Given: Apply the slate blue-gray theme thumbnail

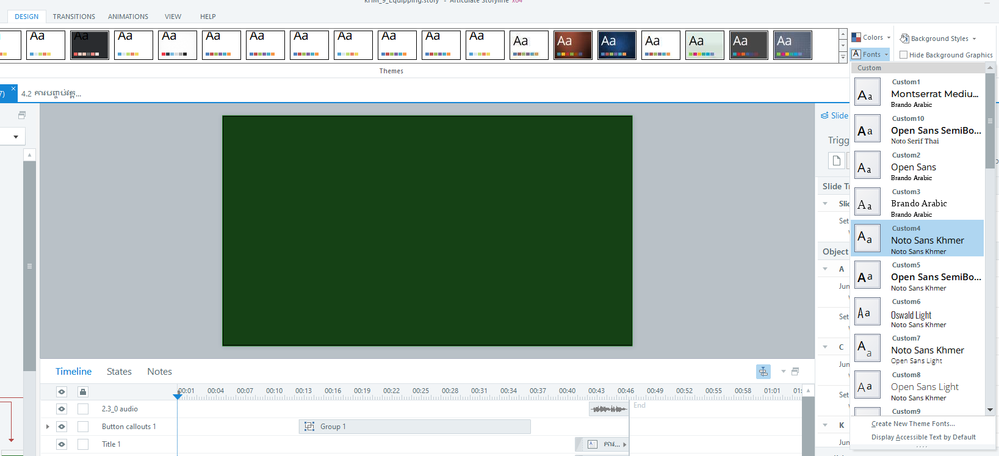Looking at the screenshot, I should 793,45.
